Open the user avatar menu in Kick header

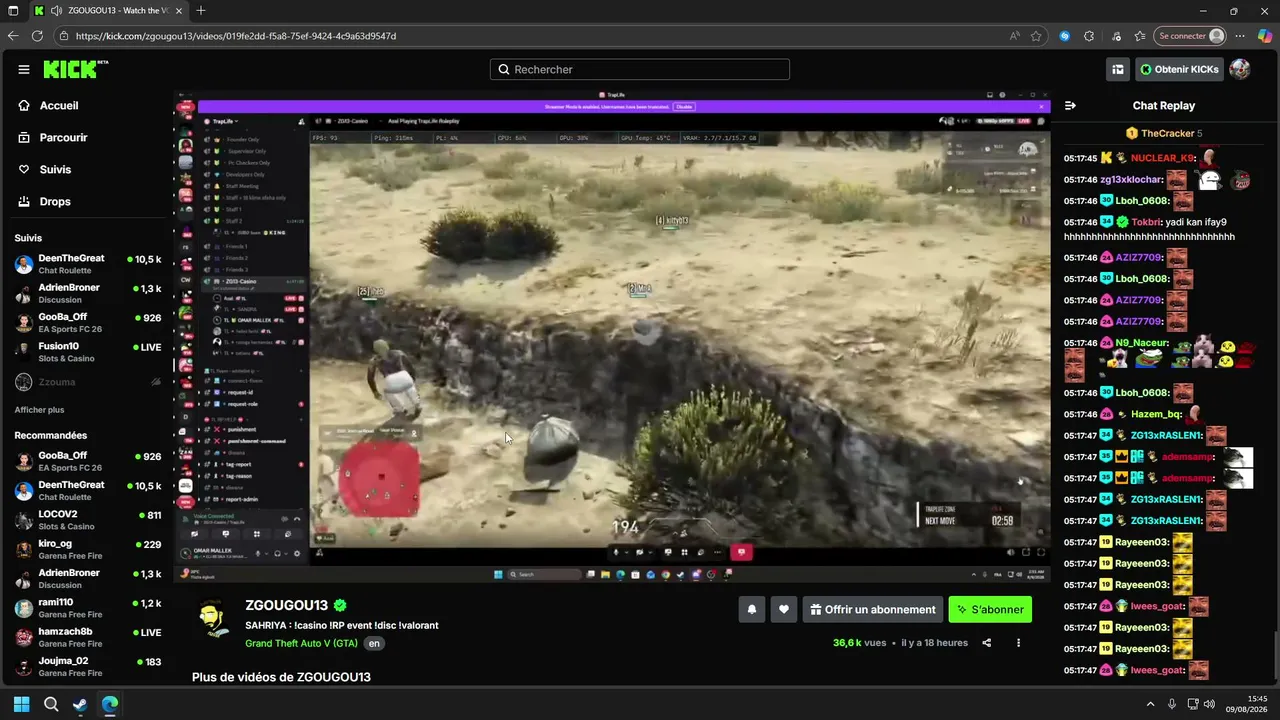pos(1240,69)
